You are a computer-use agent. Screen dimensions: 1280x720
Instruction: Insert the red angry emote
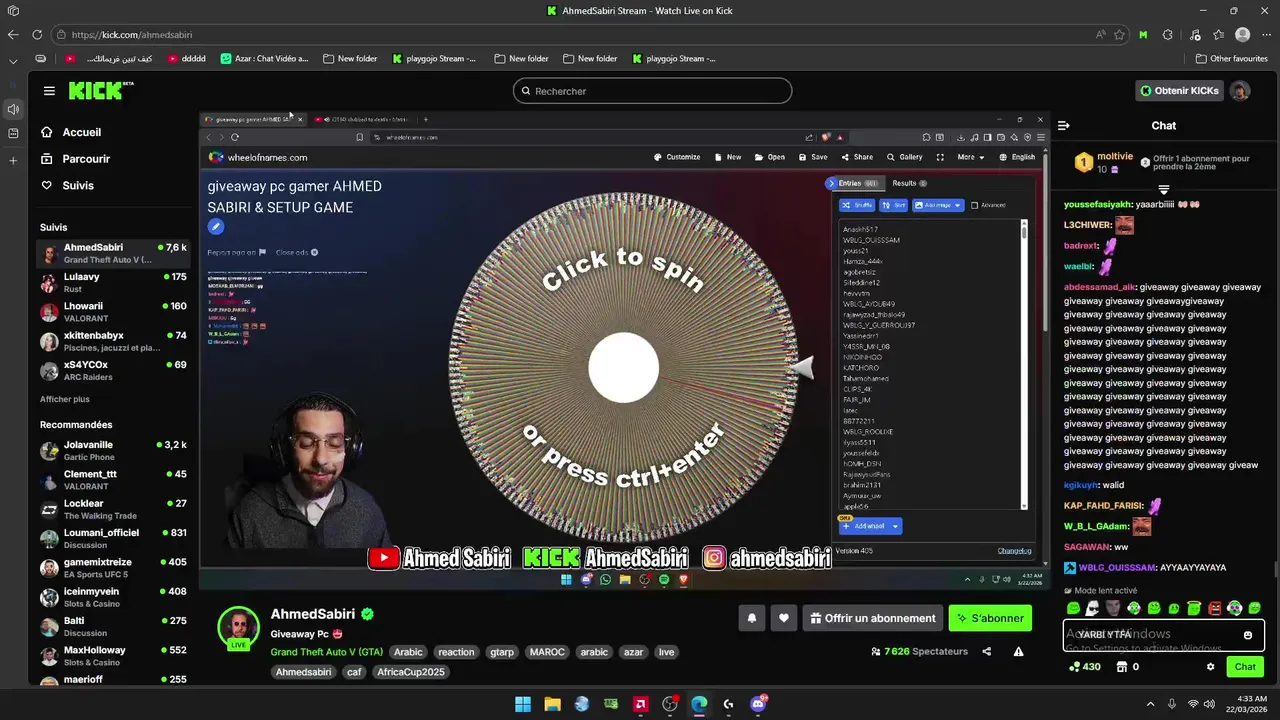[1214, 608]
